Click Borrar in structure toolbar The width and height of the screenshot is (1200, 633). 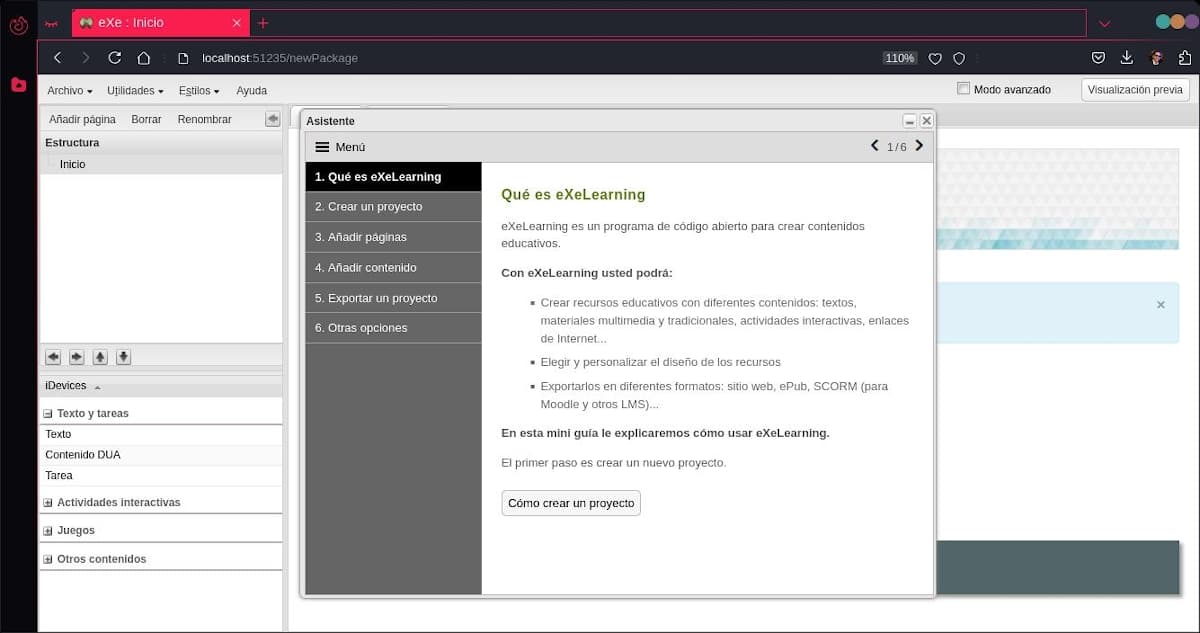(146, 119)
